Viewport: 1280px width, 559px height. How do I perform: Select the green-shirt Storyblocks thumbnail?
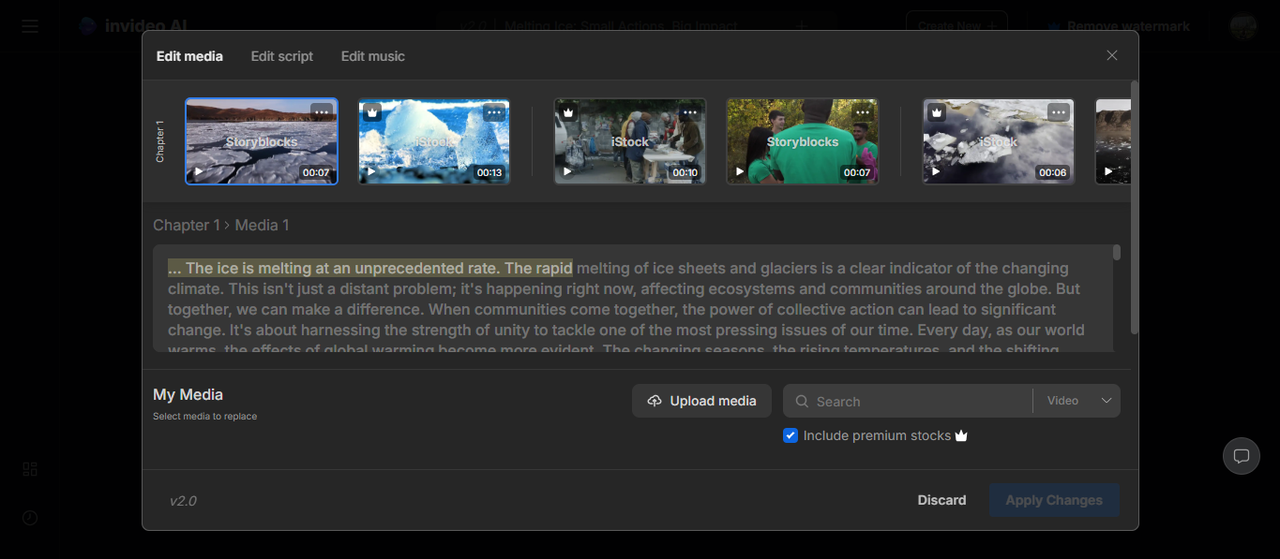(x=802, y=141)
